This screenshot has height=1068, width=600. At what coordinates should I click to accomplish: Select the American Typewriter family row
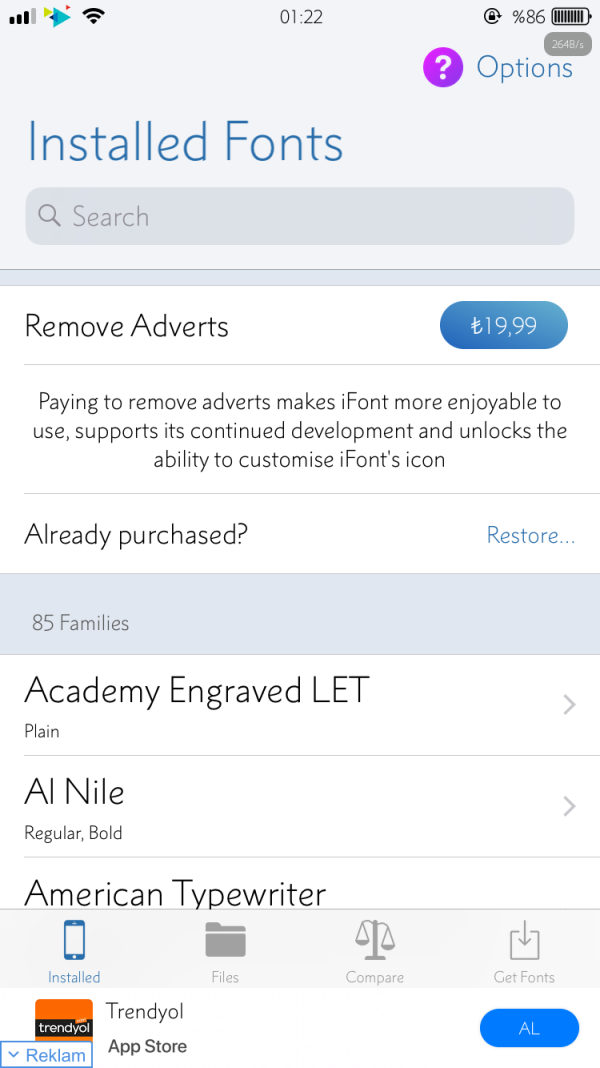tap(176, 891)
